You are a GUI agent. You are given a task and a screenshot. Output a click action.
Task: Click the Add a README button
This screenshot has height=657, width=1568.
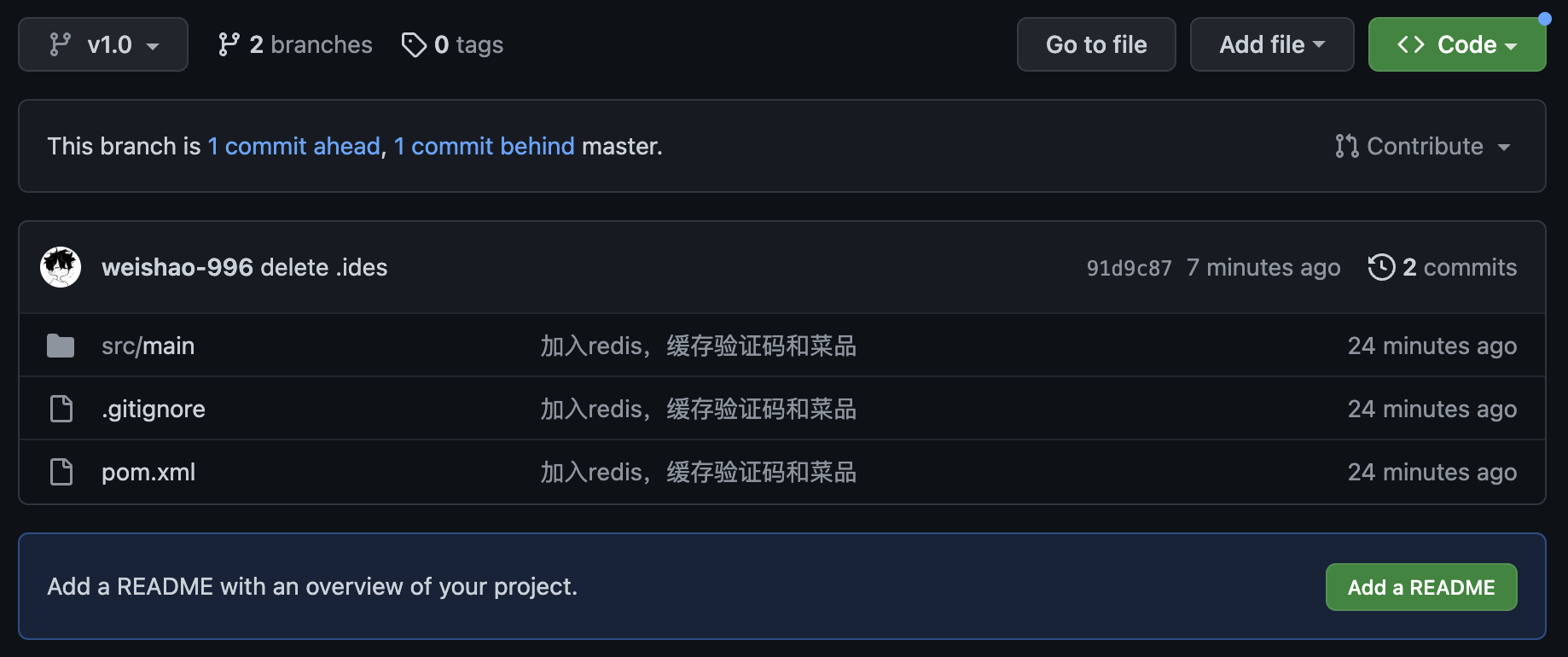point(1420,587)
